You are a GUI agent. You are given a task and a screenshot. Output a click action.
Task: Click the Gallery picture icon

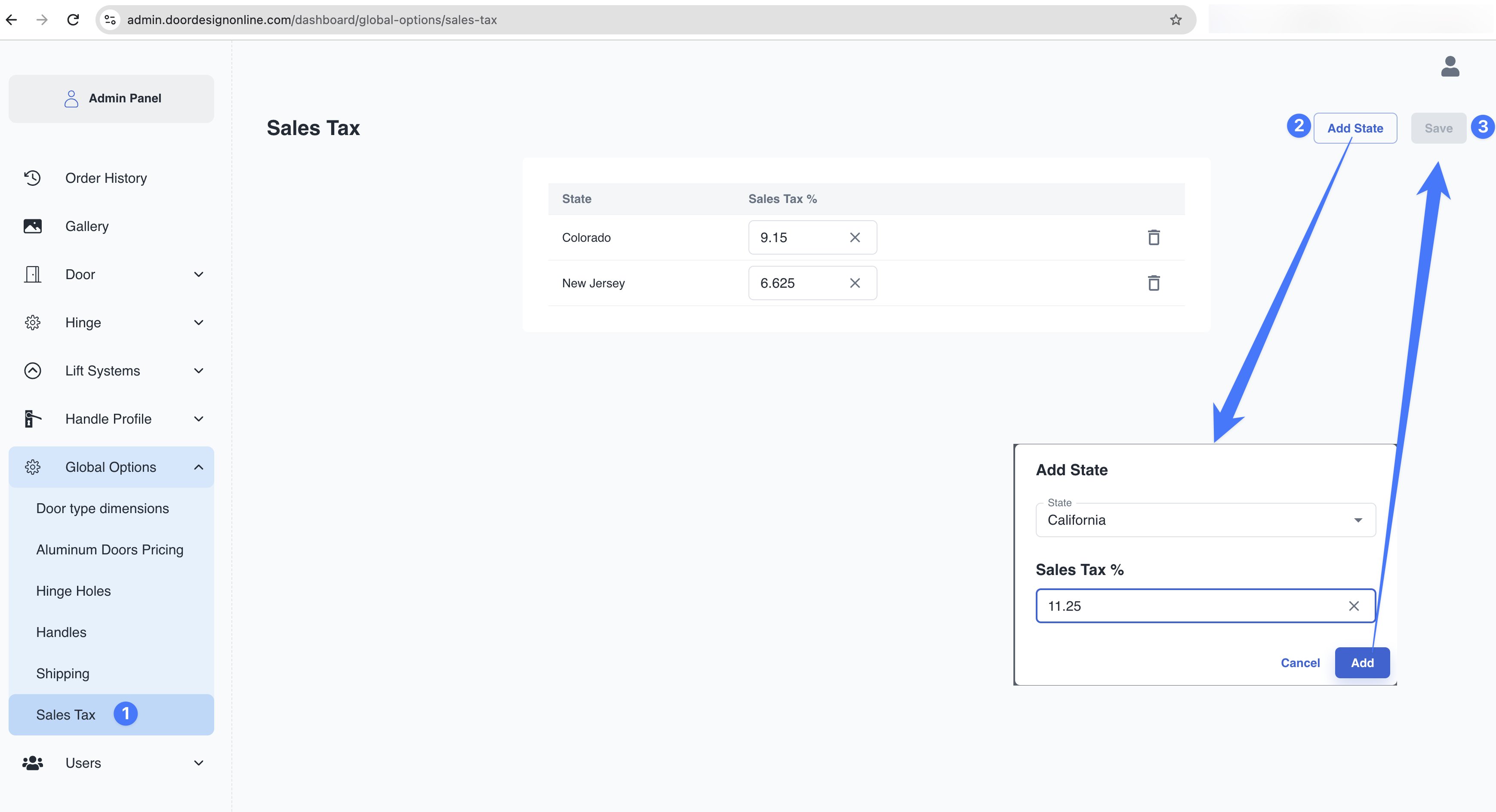pyautogui.click(x=33, y=226)
